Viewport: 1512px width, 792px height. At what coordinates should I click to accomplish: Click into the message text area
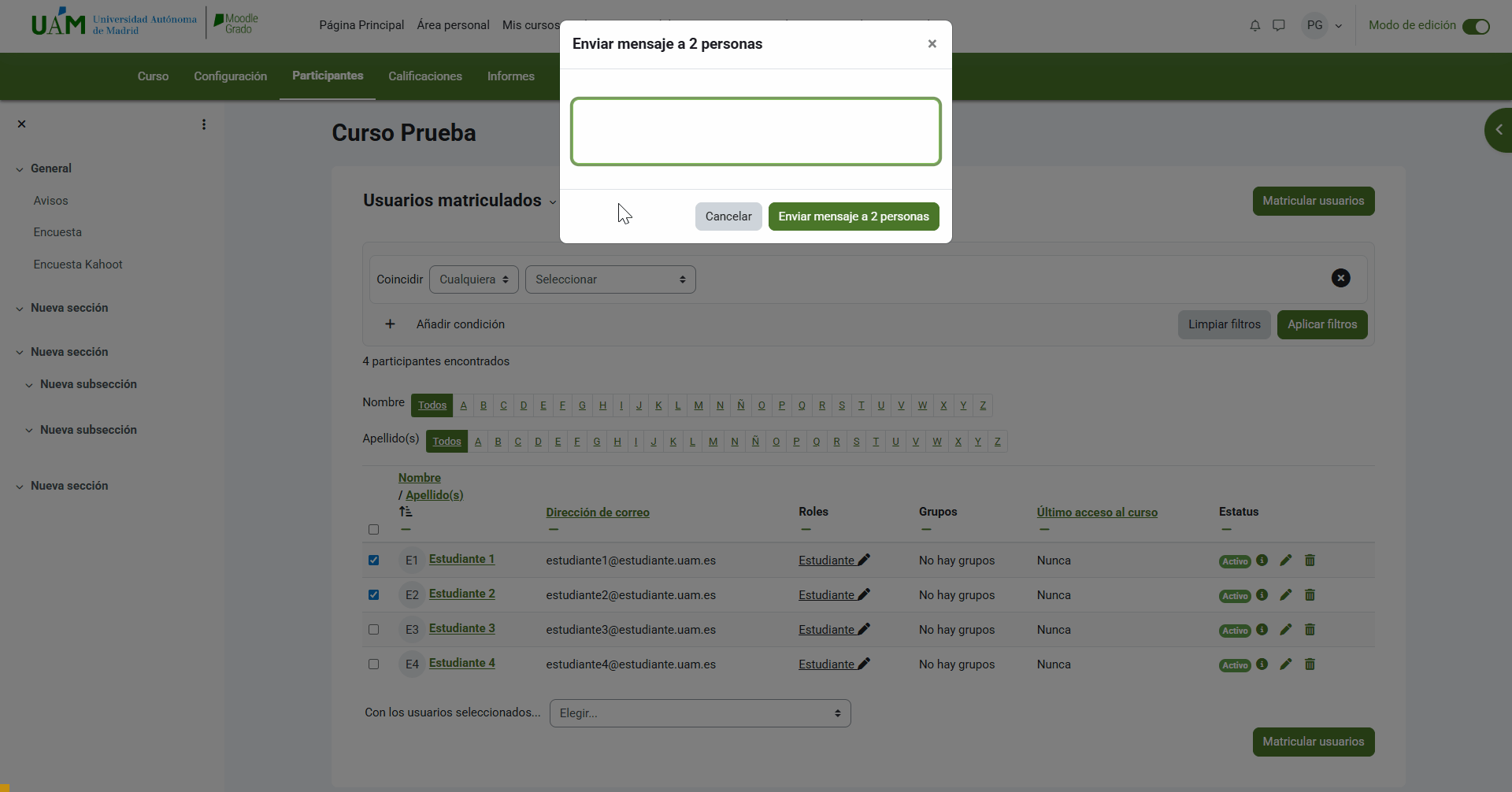point(755,131)
